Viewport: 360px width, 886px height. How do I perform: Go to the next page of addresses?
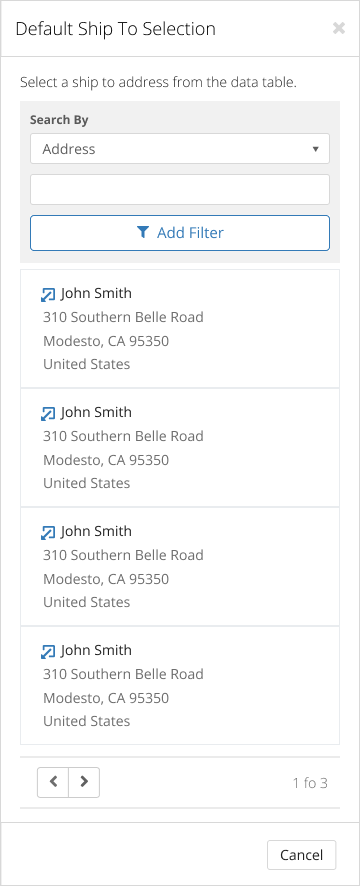[x=84, y=782]
